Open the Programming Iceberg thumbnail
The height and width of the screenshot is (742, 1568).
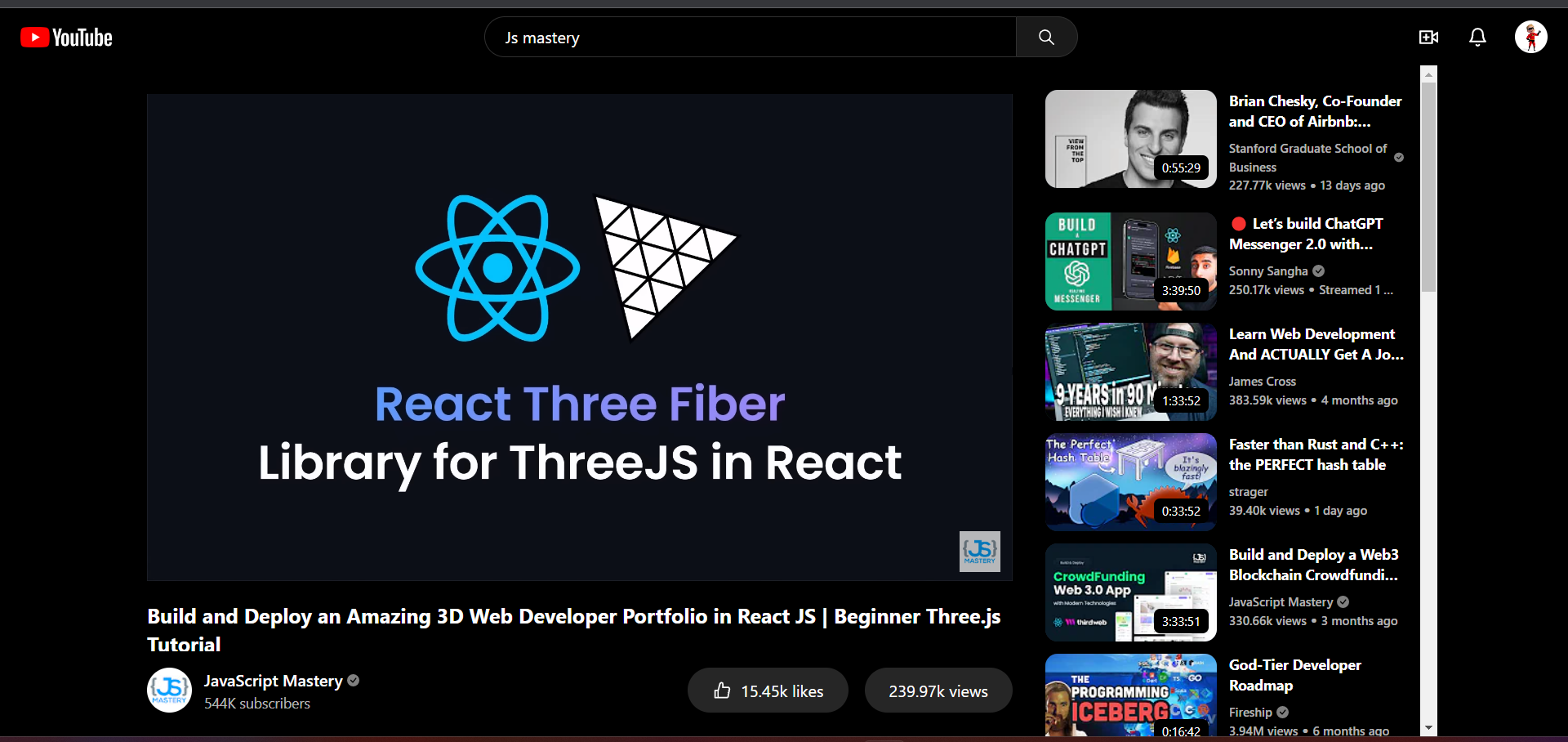click(x=1131, y=695)
